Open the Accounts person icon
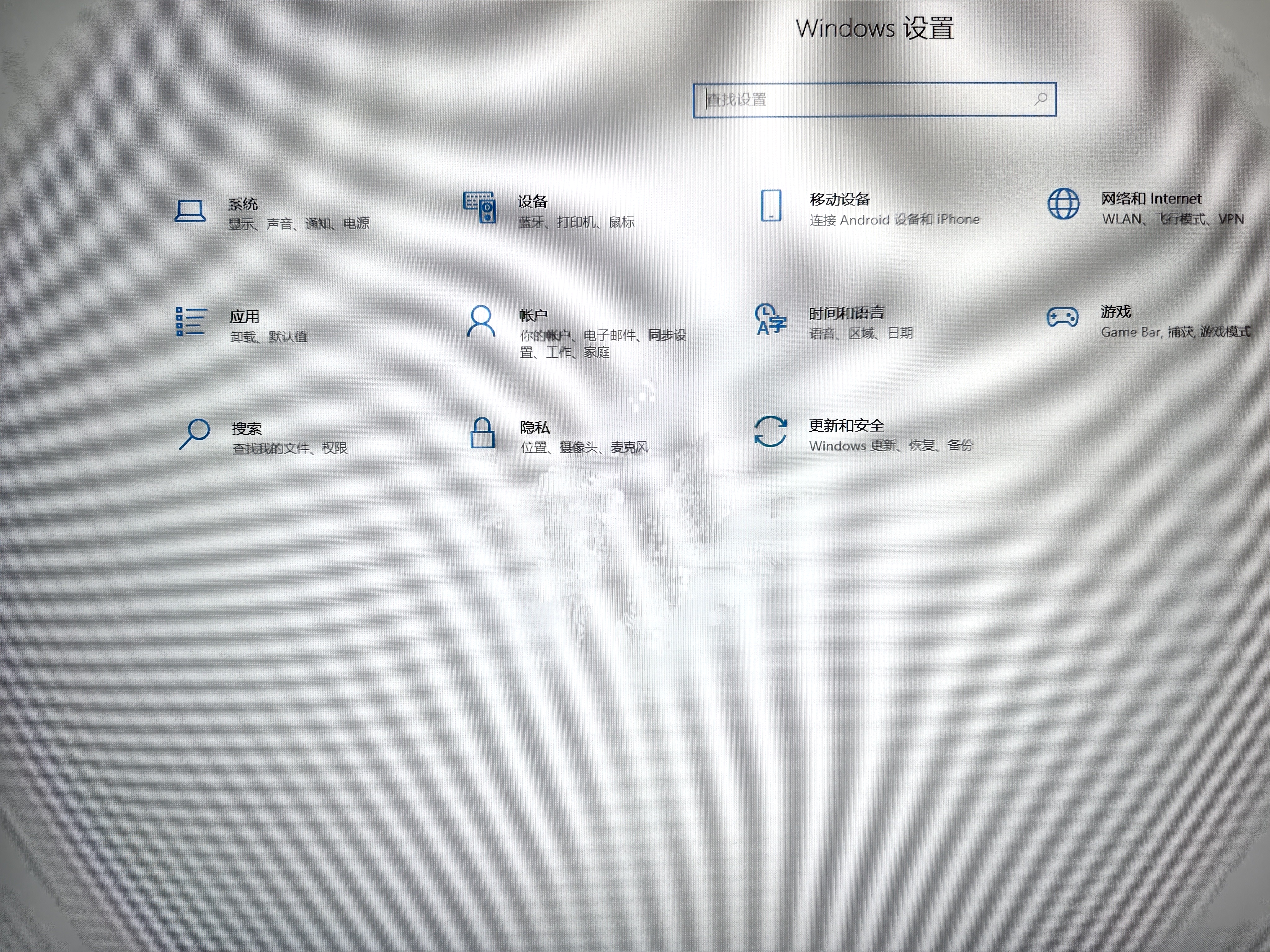 [x=481, y=321]
